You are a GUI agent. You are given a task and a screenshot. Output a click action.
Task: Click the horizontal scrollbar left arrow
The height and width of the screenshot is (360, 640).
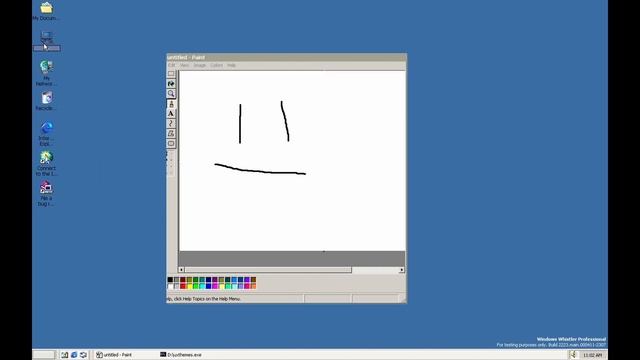[x=181, y=270]
